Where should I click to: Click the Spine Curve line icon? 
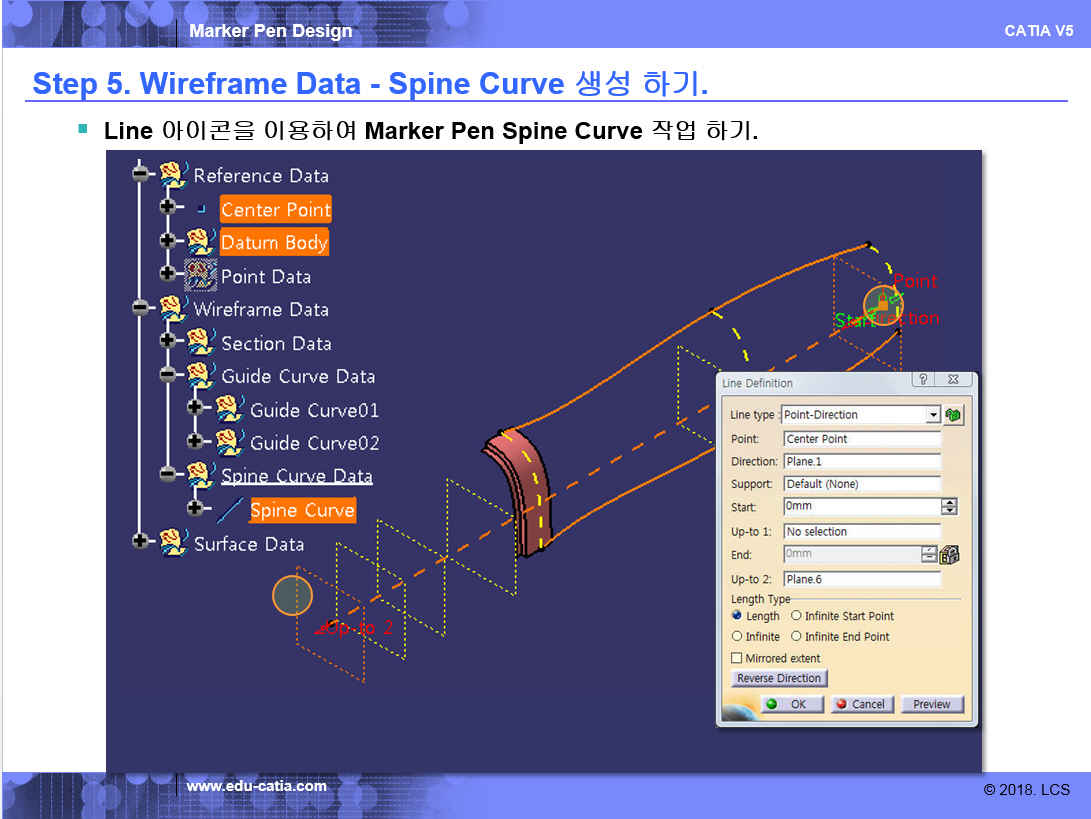click(x=231, y=510)
